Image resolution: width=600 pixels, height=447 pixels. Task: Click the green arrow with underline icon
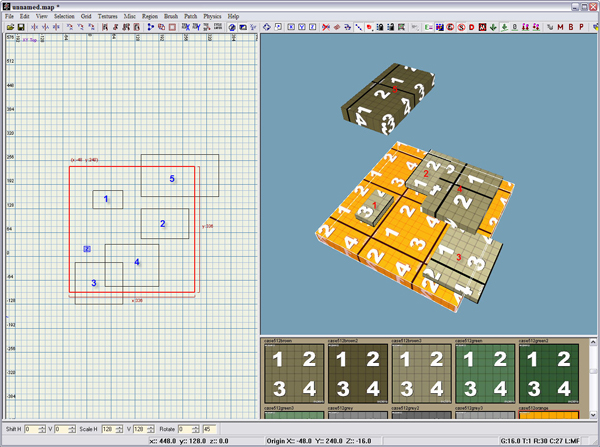click(504, 27)
